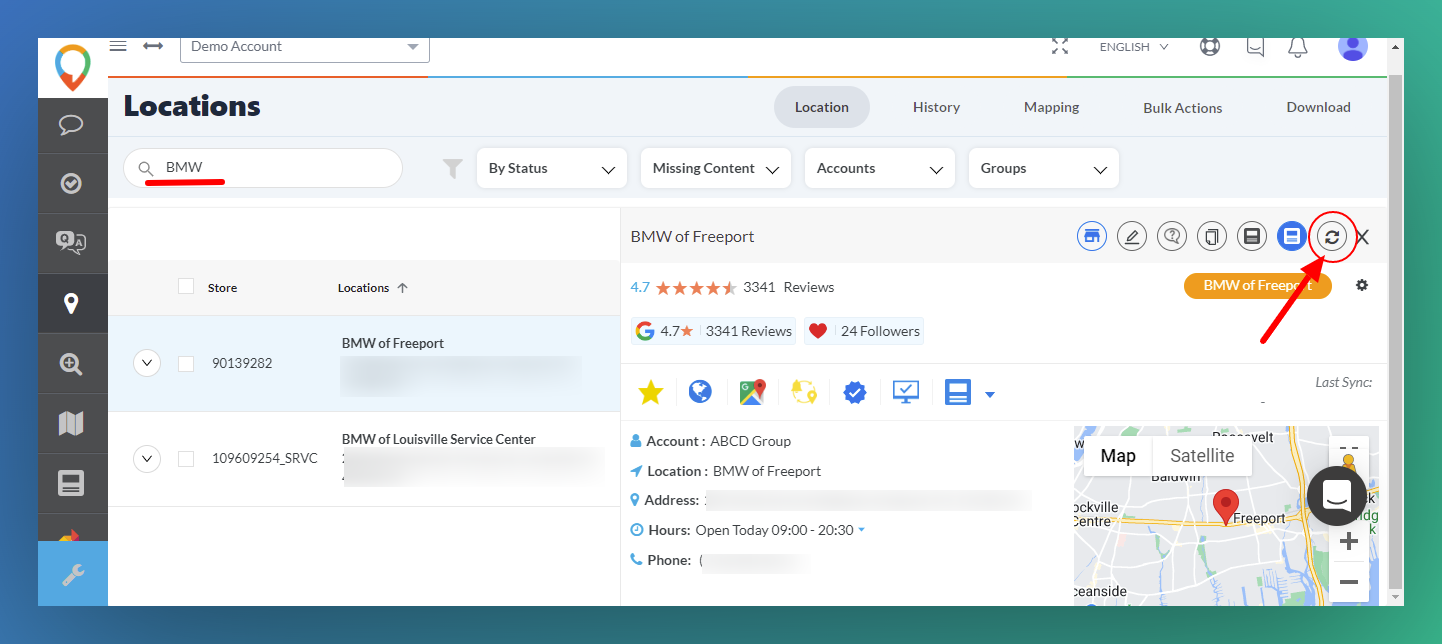1442x644 pixels.
Task: Click the app logo in the top left
Action: point(72,67)
